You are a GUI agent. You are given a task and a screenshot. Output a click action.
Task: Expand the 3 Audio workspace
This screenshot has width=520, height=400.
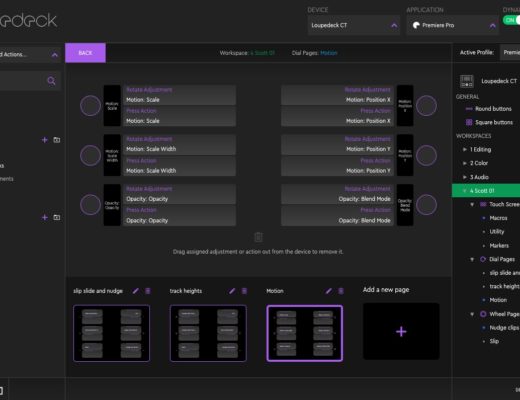pos(465,177)
